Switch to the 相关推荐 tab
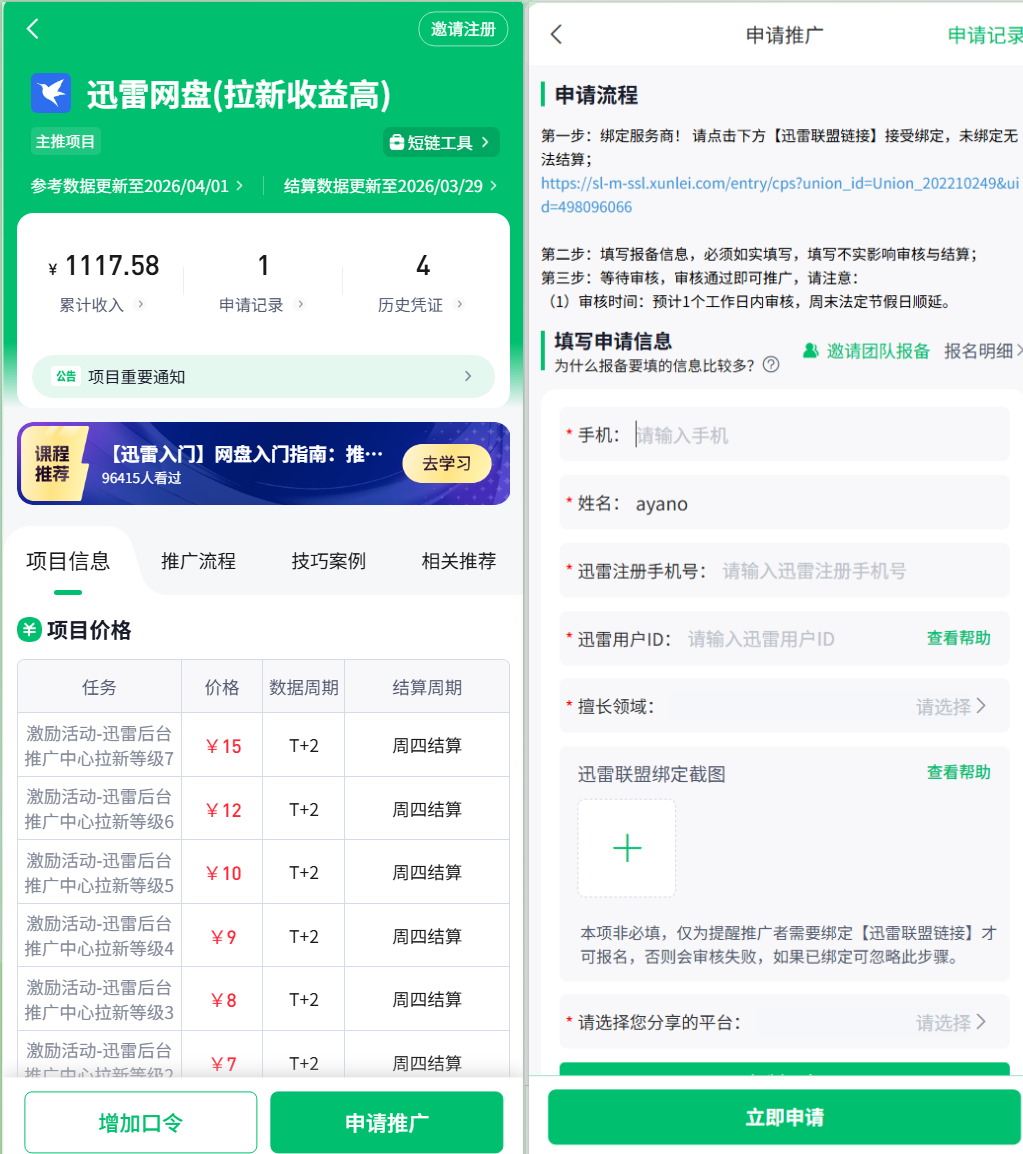1023x1154 pixels. point(459,562)
